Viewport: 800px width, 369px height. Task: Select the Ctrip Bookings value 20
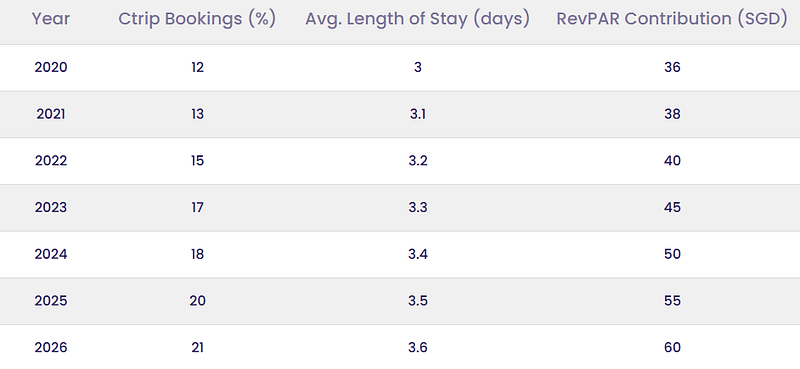tap(197, 301)
